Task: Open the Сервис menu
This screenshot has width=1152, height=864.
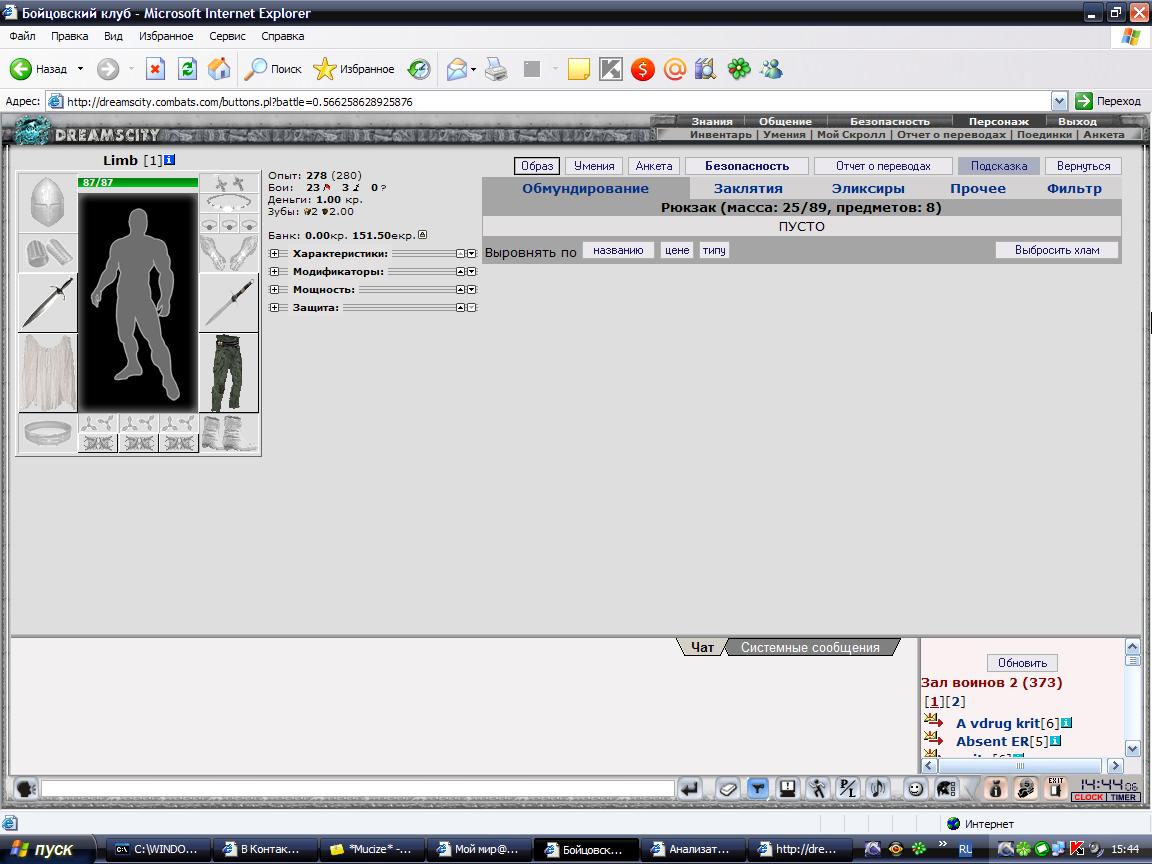Action: (227, 36)
